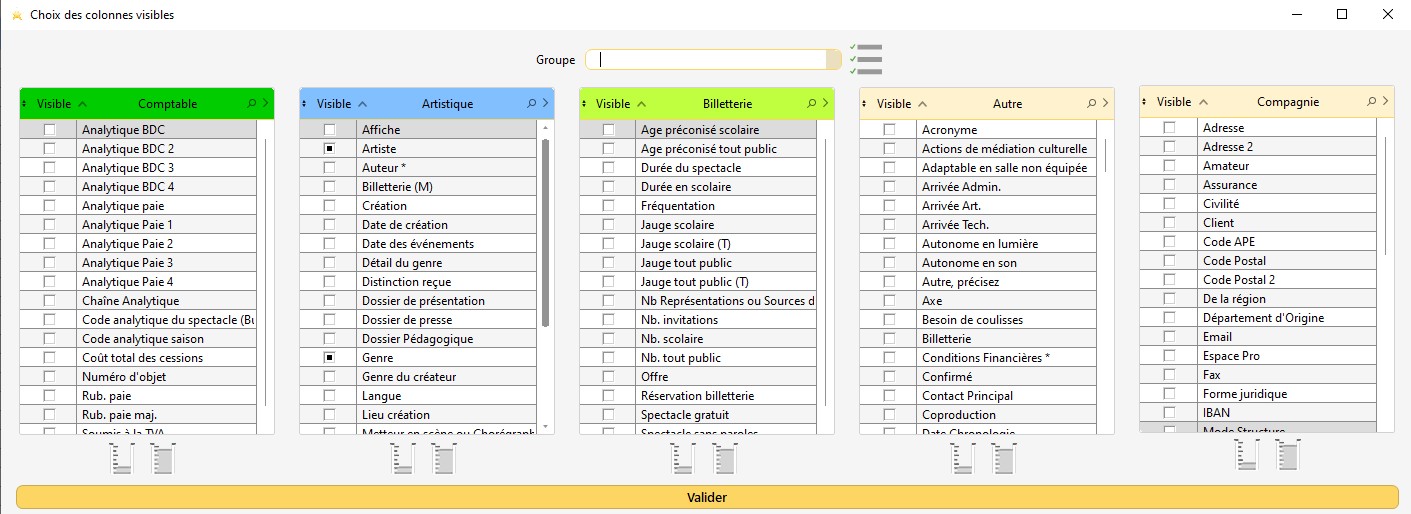Click the right chevron in Autre header

point(1105,103)
